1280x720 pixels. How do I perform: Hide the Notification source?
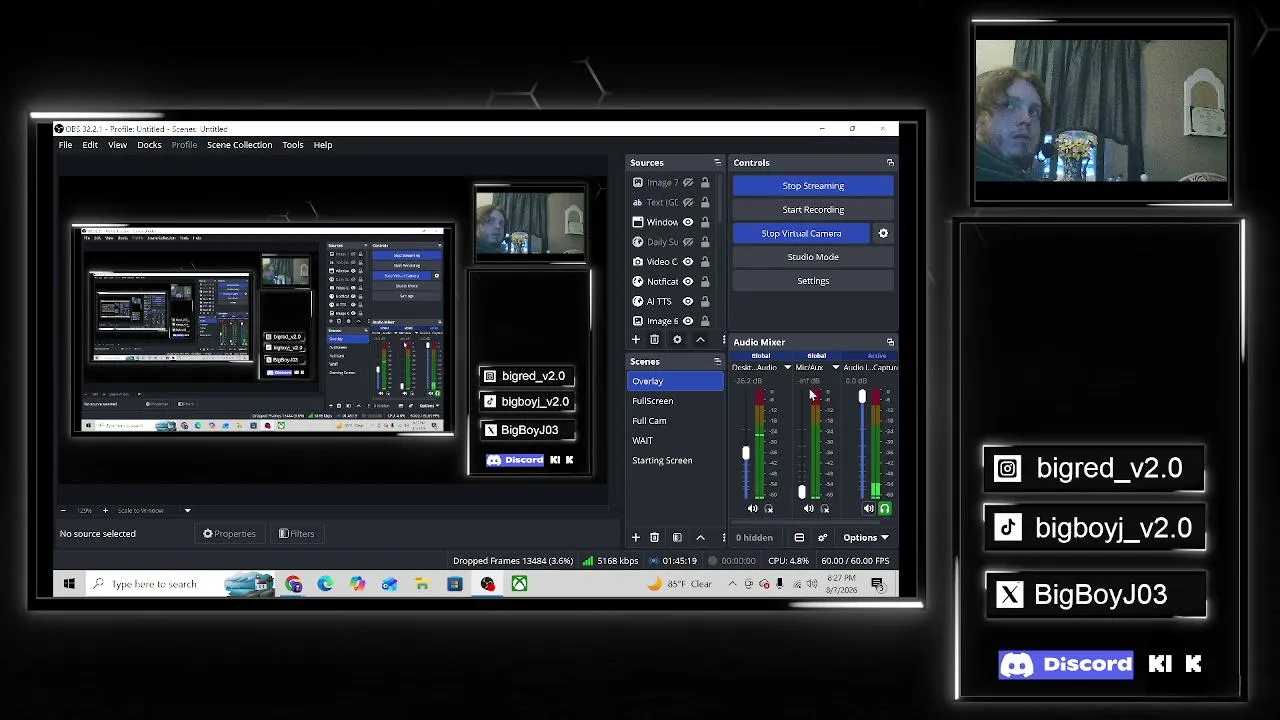click(x=688, y=282)
